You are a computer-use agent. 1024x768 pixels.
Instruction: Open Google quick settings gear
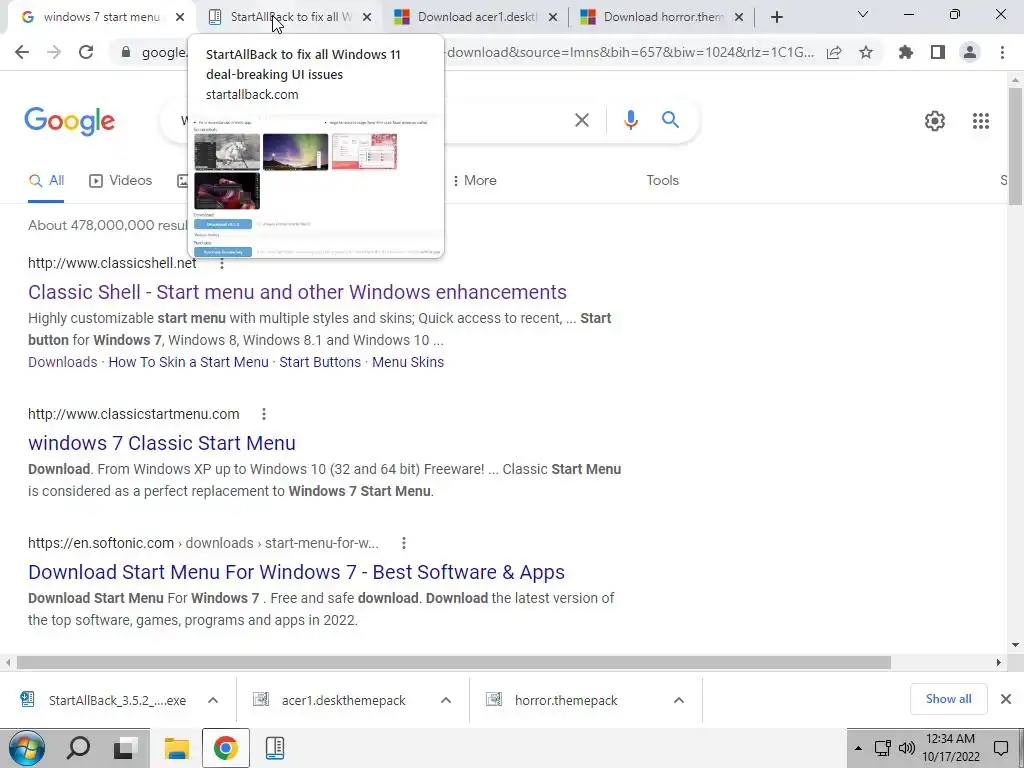pos(935,121)
